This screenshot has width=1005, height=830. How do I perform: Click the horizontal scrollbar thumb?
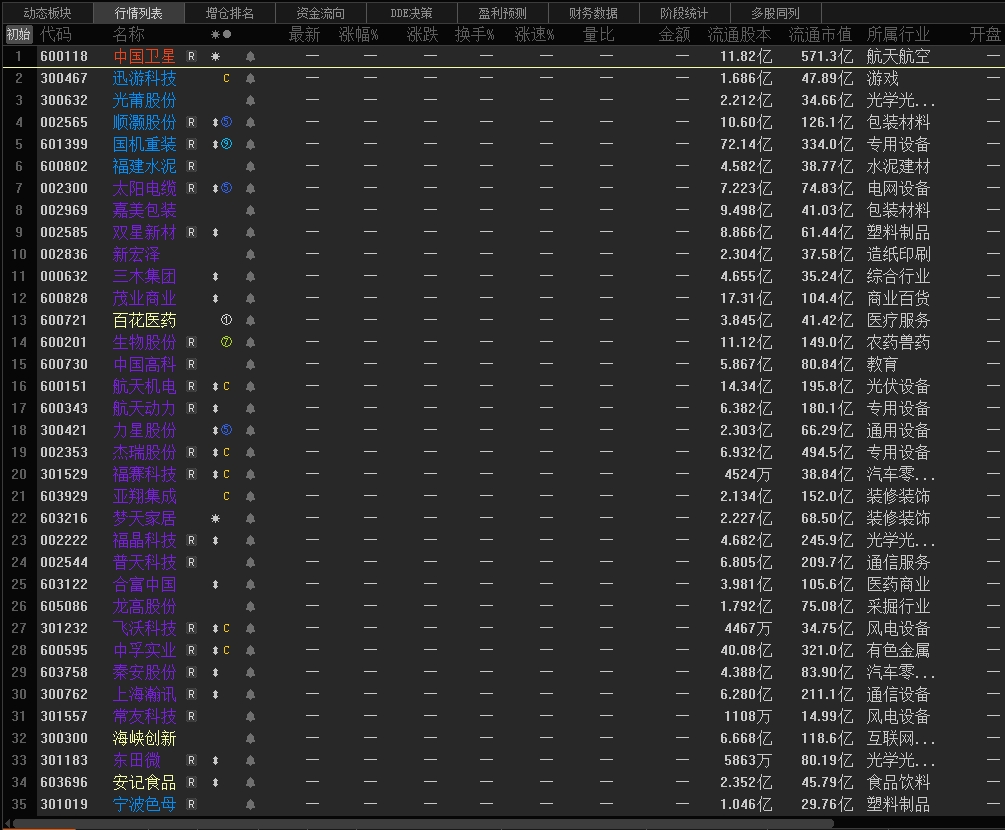coord(423,823)
